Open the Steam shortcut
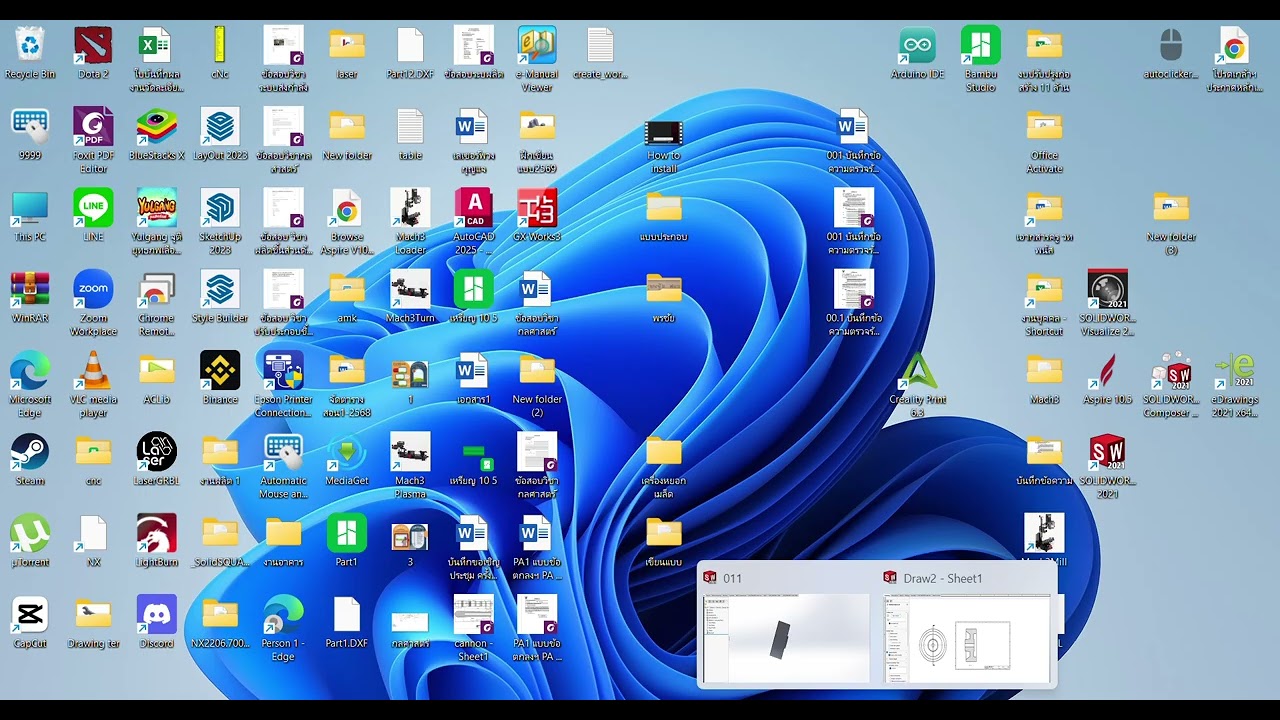 (x=30, y=460)
